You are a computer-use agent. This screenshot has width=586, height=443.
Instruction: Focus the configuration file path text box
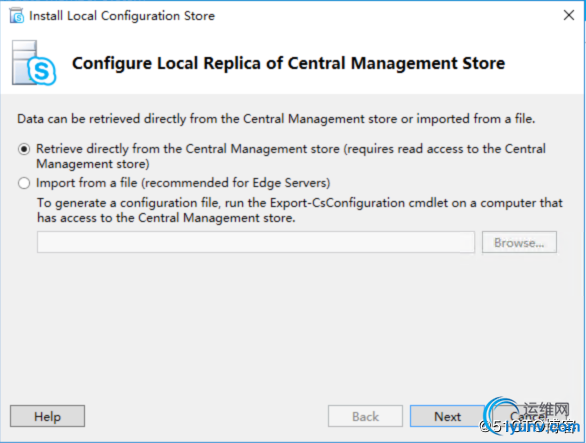point(256,242)
